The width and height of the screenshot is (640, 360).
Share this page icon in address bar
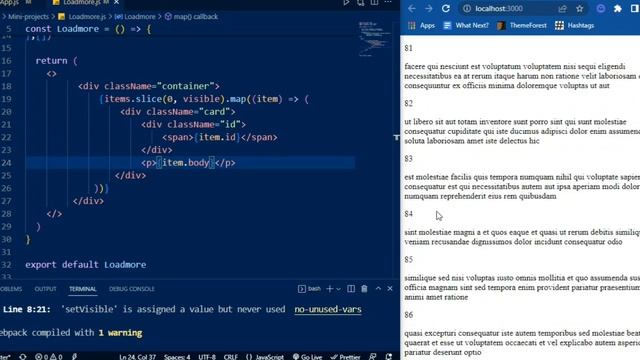562,9
